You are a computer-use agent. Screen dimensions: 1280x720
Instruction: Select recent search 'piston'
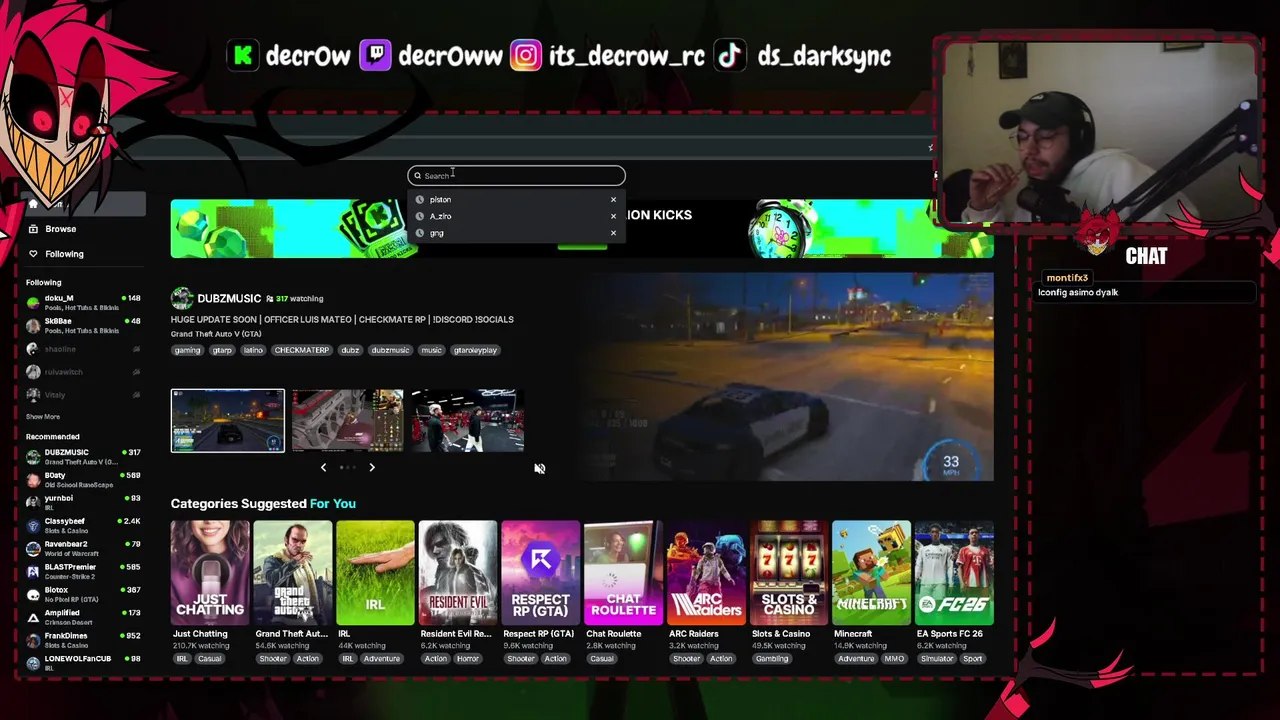point(440,200)
